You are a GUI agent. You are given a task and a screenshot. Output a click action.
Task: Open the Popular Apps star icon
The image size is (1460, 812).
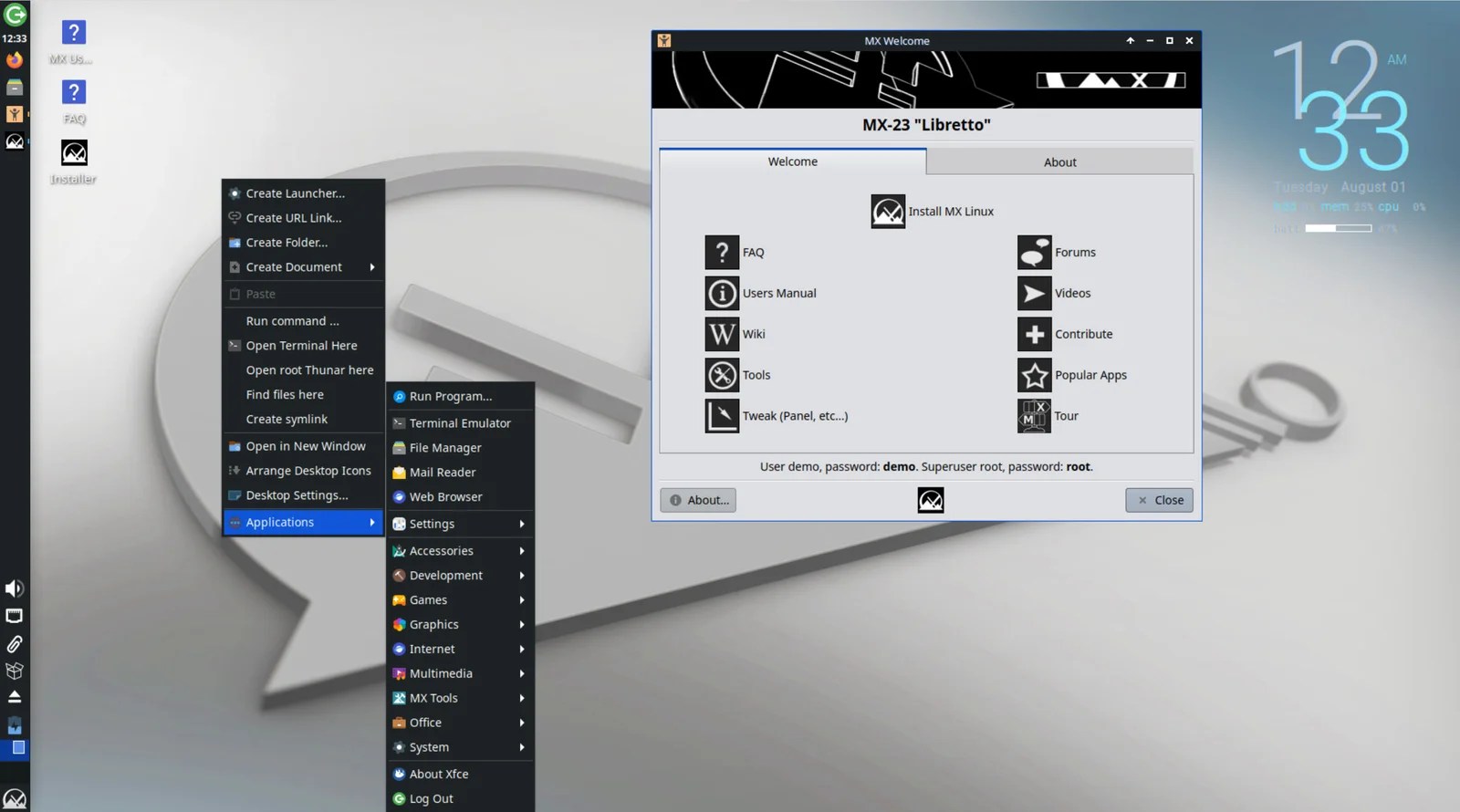pos(1035,375)
